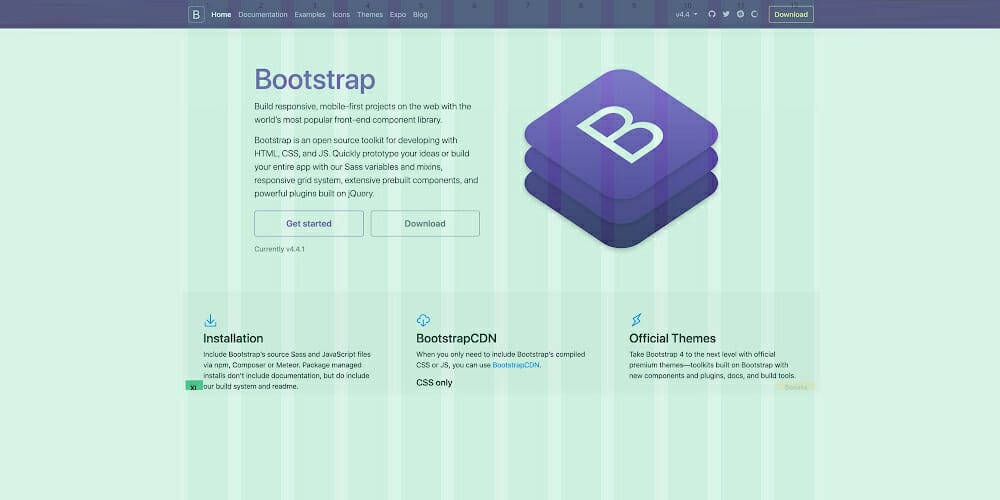Click the BootstrapCDN section heading
The image size is (1000, 500).
click(x=457, y=339)
